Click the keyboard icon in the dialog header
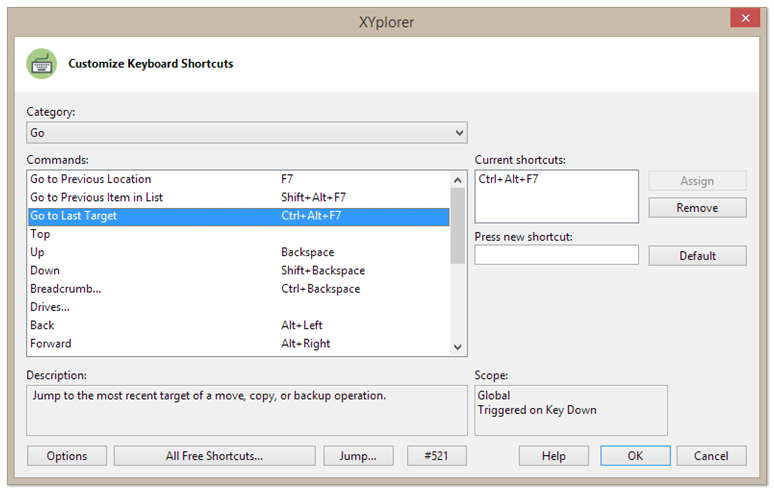The height and width of the screenshot is (492, 774). [x=42, y=63]
